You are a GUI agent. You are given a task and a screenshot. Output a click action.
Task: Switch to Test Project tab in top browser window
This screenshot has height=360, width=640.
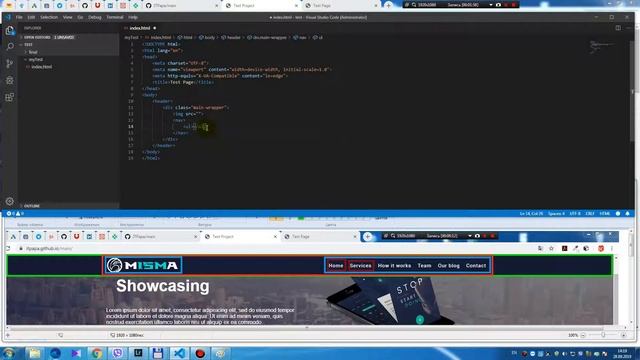pyautogui.click(x=261, y=6)
